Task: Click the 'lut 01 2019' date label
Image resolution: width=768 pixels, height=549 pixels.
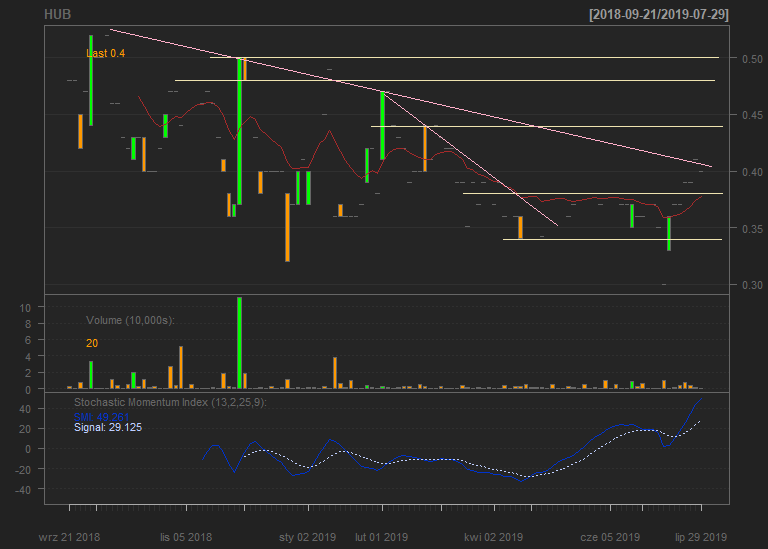Action: 382,537
